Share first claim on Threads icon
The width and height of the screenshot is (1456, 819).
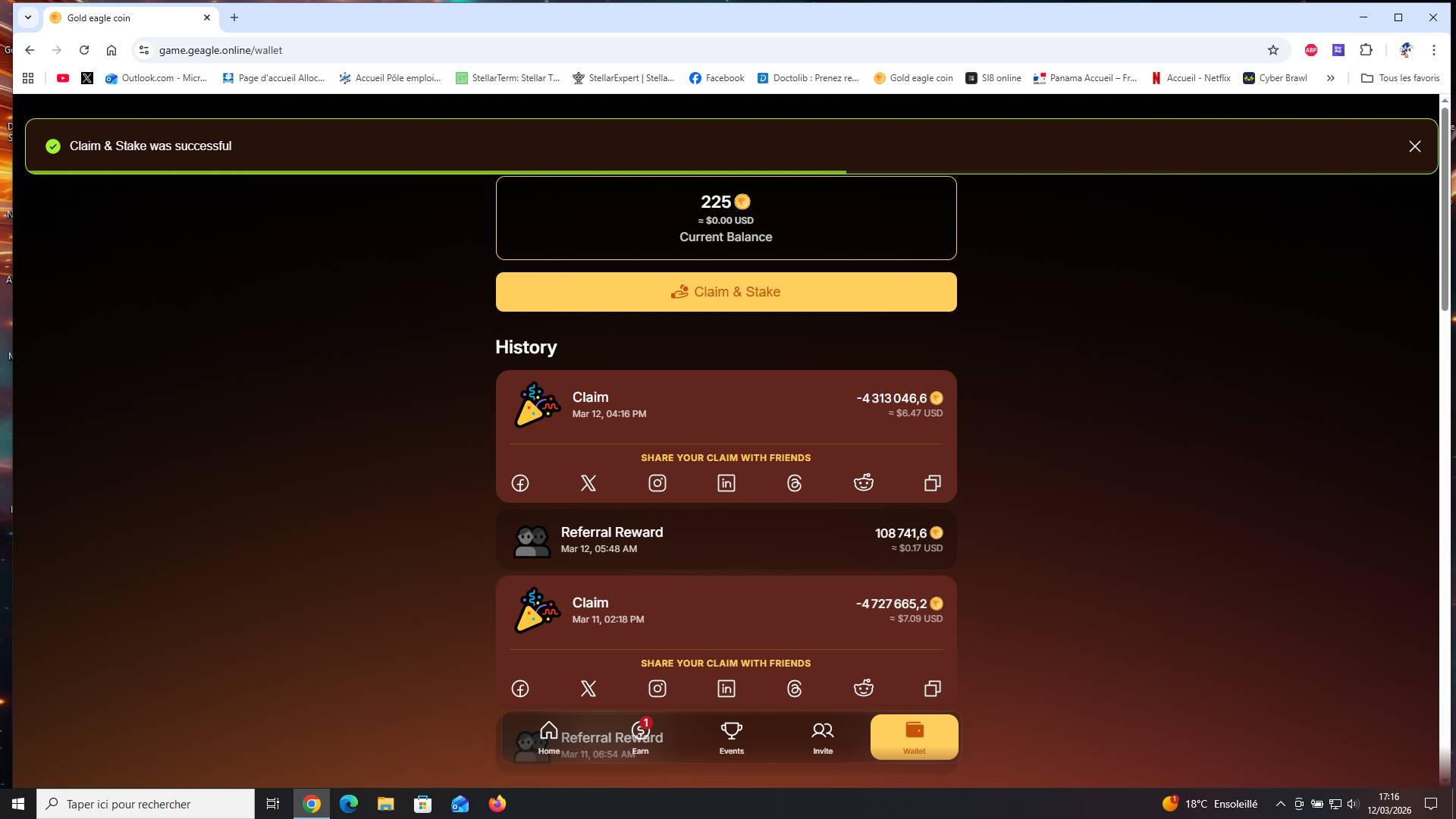795,483
